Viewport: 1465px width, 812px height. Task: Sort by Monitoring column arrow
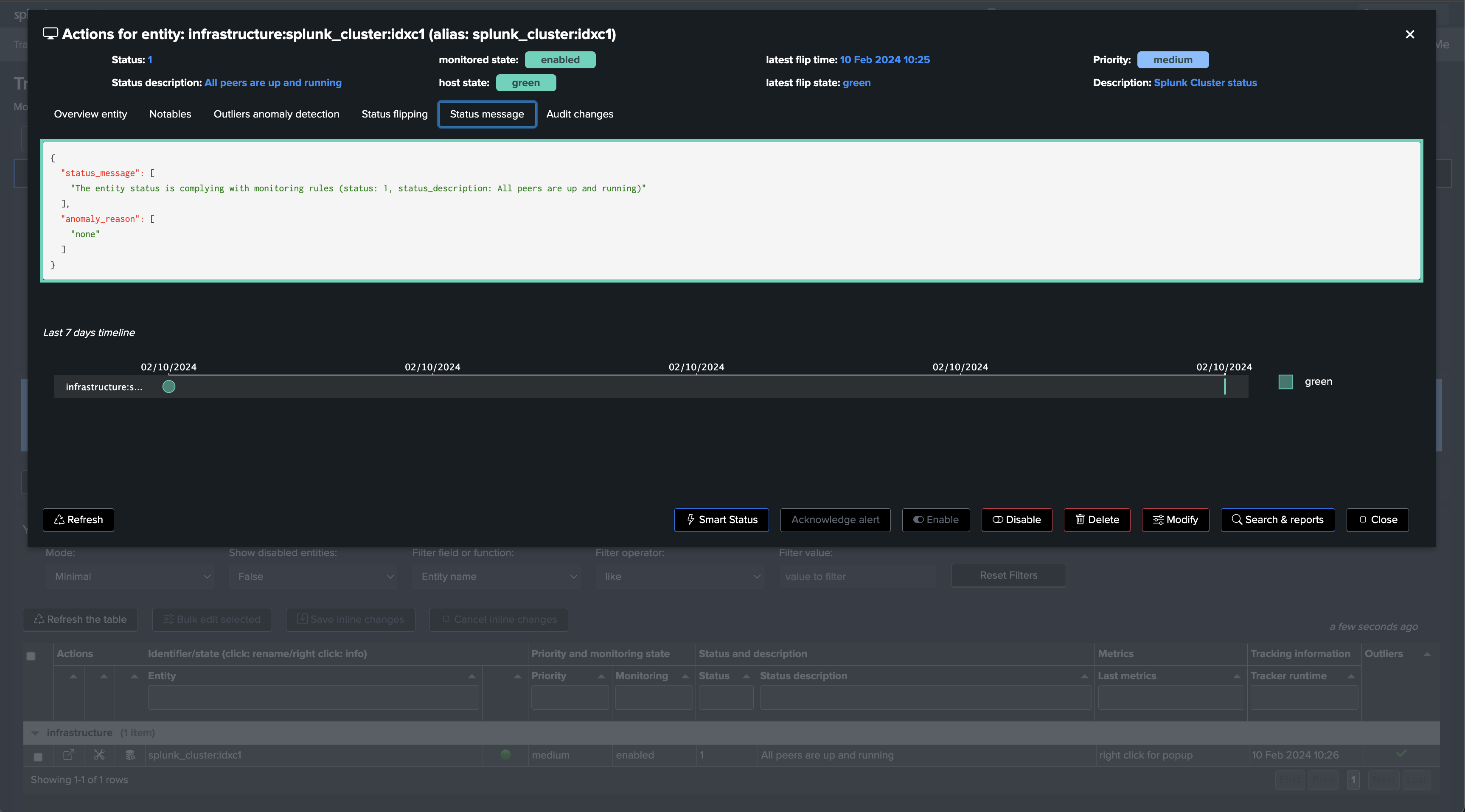685,676
